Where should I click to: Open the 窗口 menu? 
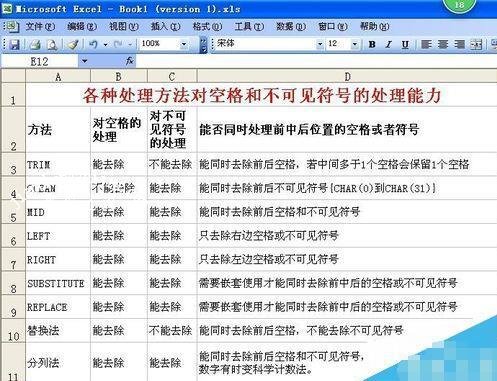(333, 26)
